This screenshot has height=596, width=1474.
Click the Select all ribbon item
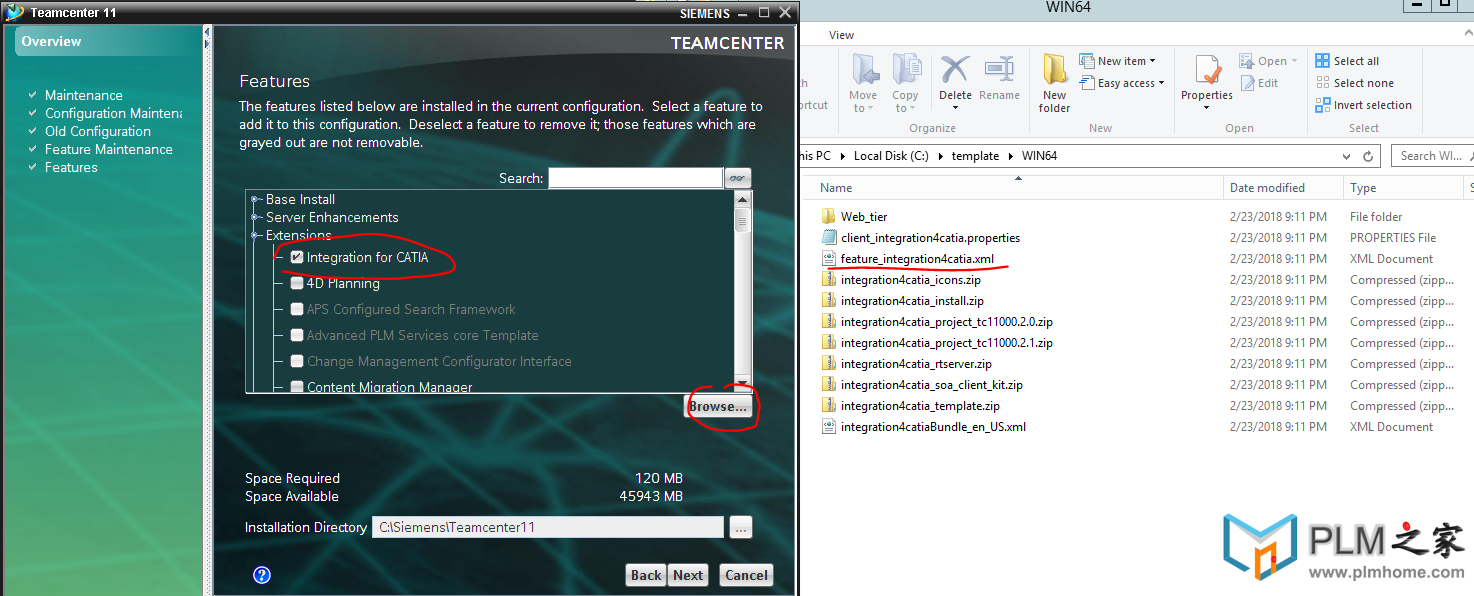[x=1347, y=61]
